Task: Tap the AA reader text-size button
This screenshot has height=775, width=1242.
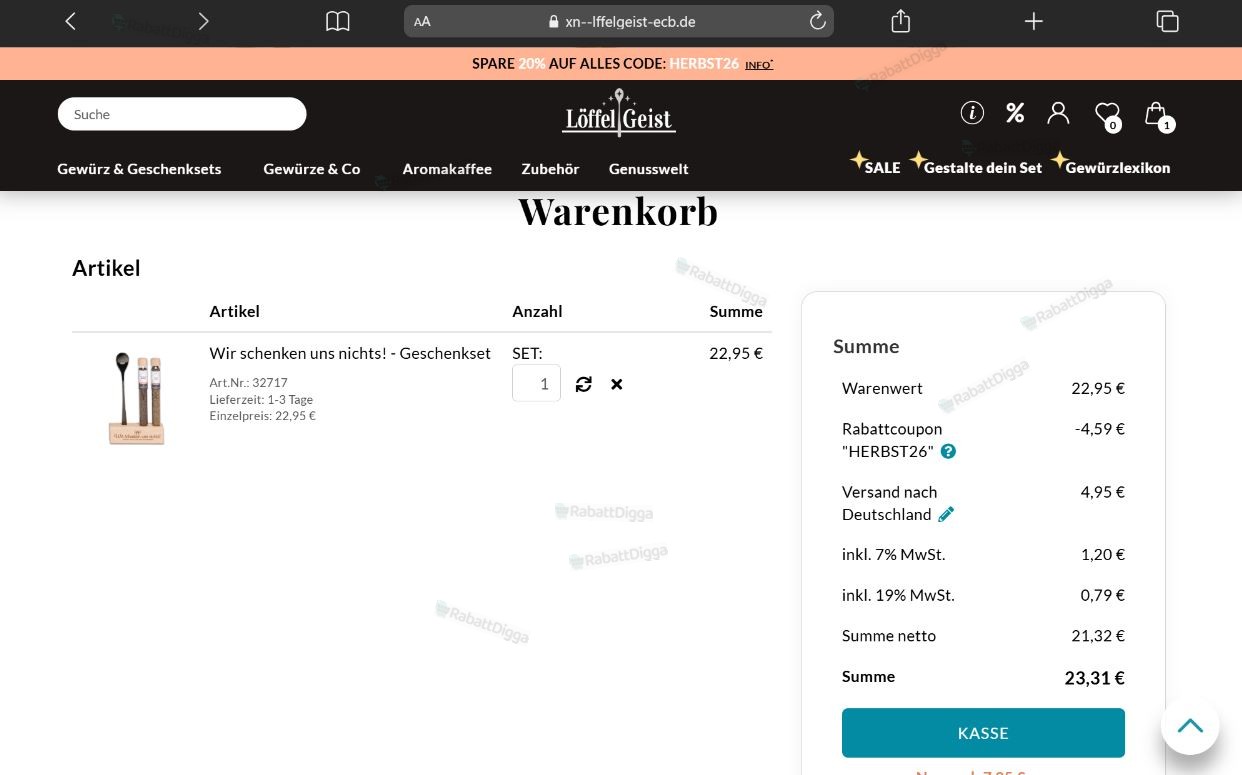Action: [x=422, y=21]
